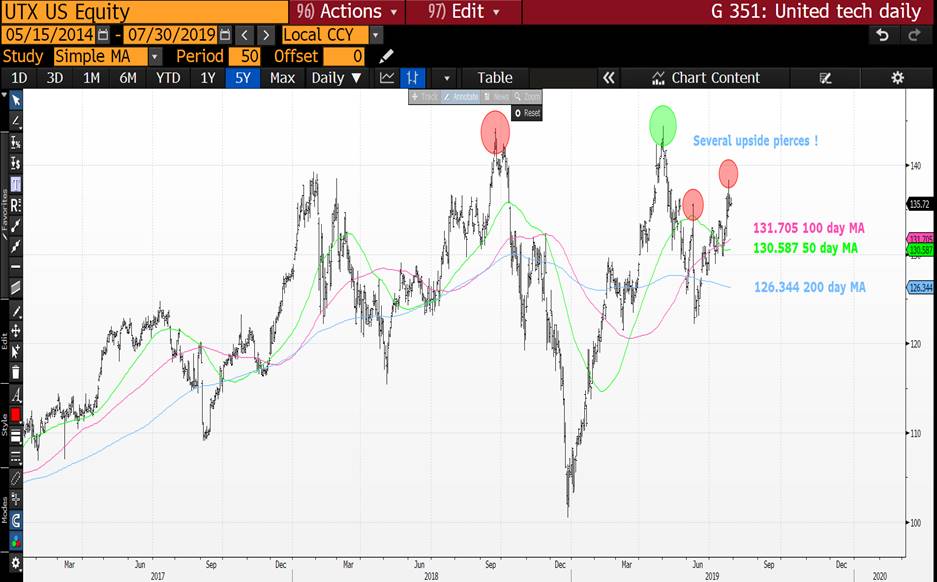
Task: Toggle the bar chart view icon
Action: (x=412, y=78)
